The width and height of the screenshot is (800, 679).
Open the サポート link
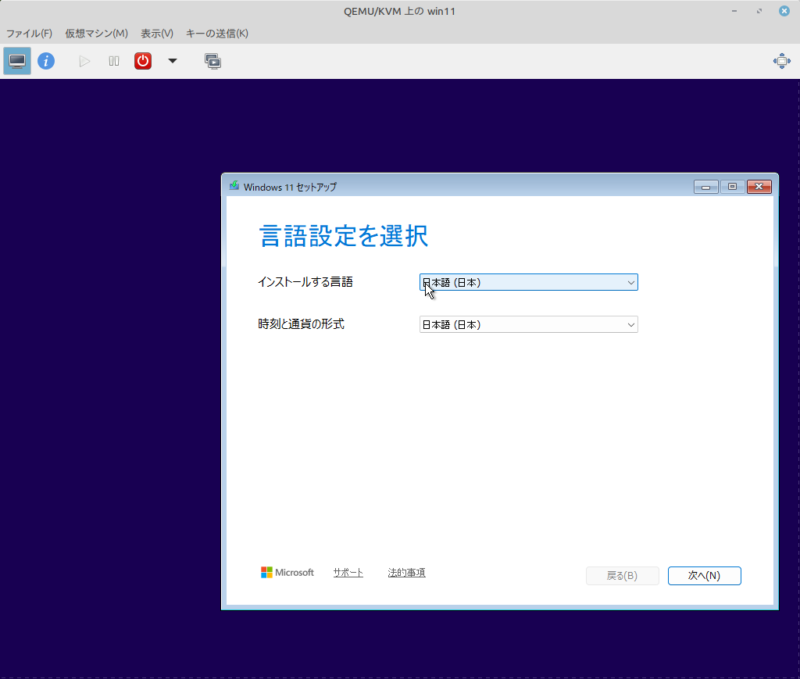348,573
